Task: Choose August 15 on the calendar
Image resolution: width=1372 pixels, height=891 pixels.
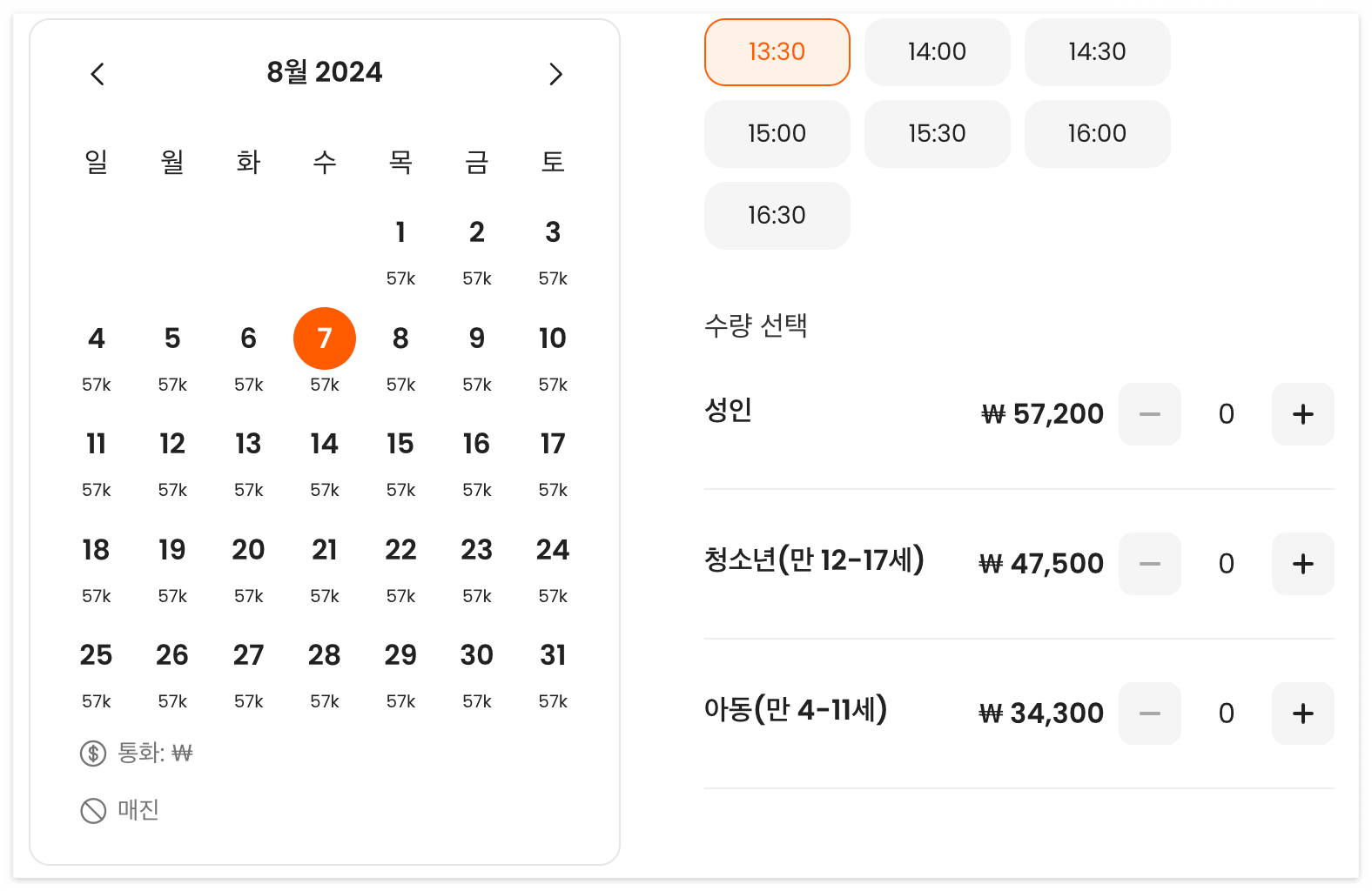Action: pyautogui.click(x=400, y=444)
